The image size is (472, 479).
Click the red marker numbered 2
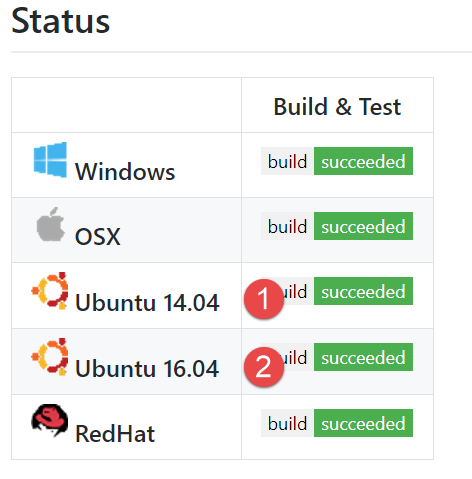click(x=264, y=367)
